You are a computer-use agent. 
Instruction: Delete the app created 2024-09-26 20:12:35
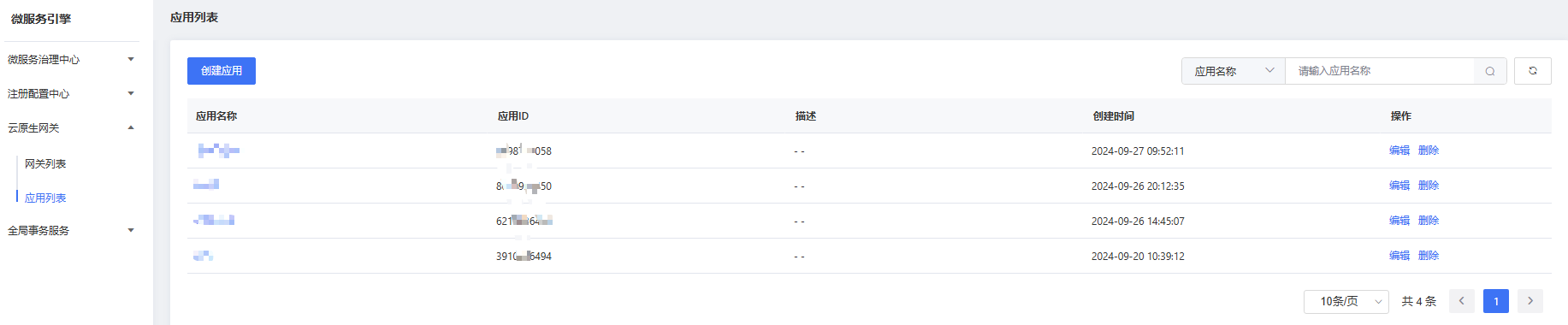(x=1429, y=186)
